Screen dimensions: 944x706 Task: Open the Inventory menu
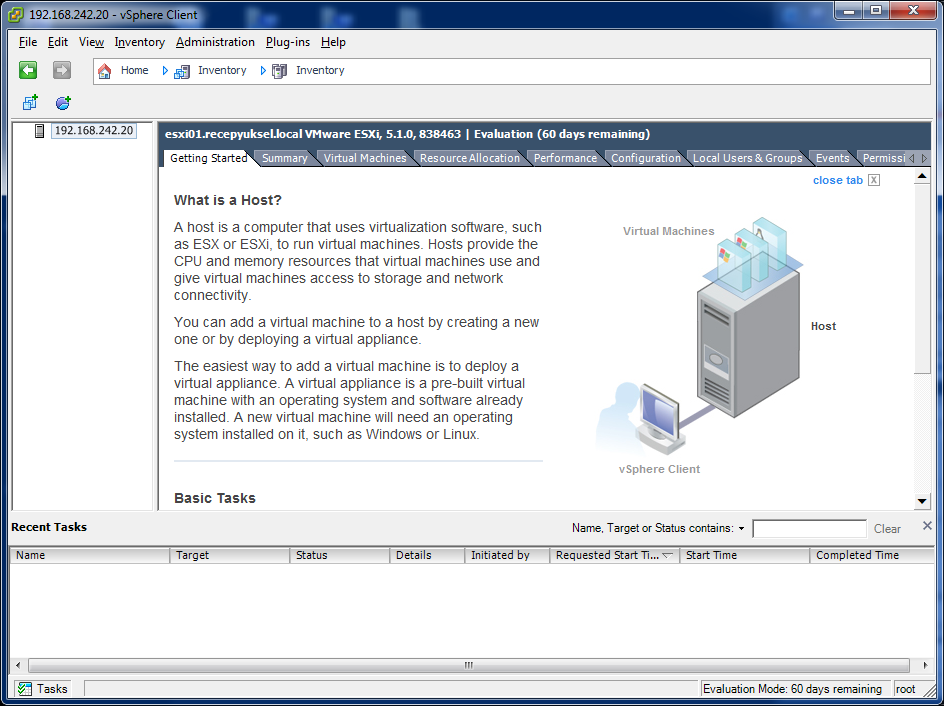tap(140, 42)
